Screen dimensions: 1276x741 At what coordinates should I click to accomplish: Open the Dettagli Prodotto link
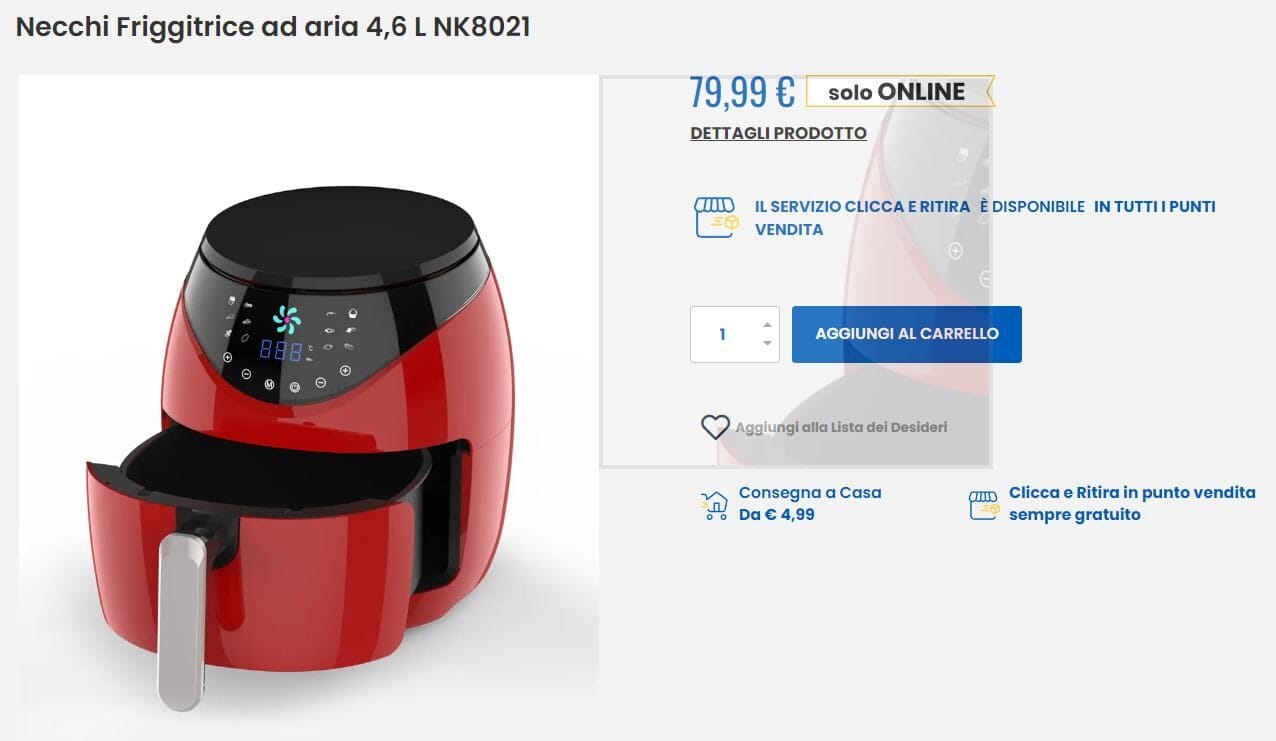(778, 133)
